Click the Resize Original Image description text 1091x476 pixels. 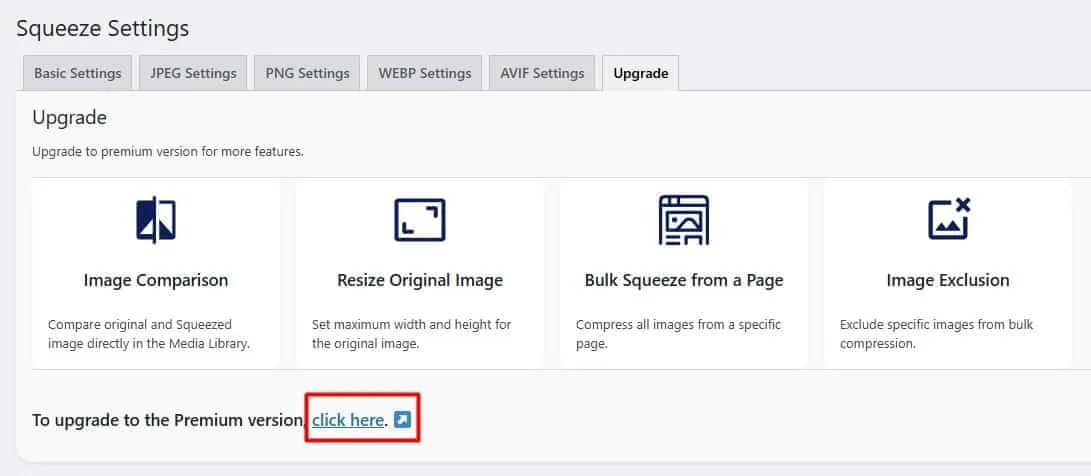[x=412, y=334]
